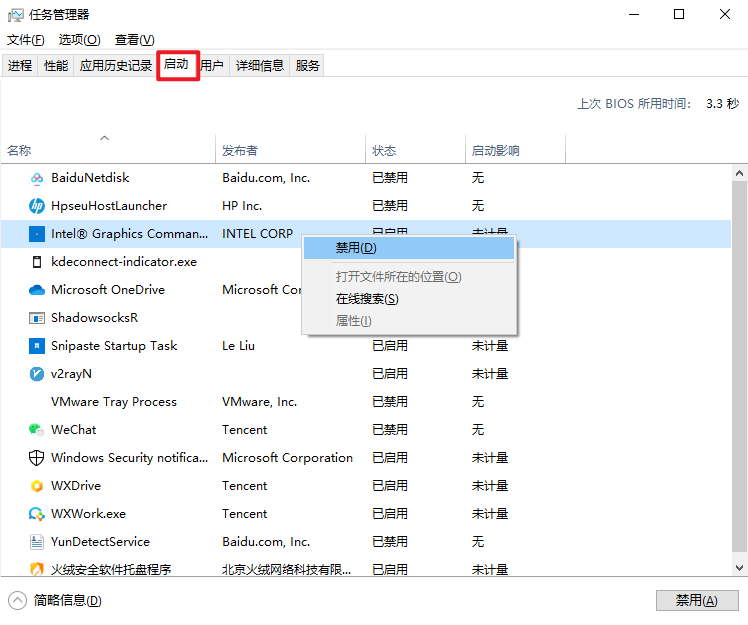748x625 pixels.
Task: Click publisher INTEL CORP cell
Action: 258,234
